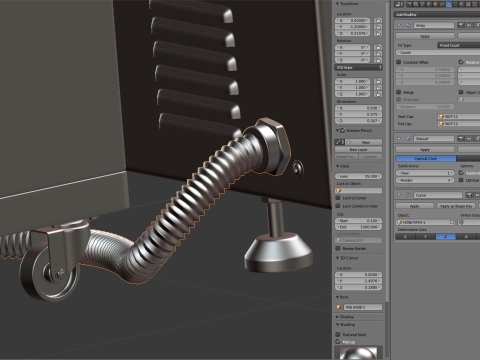Open the Constraints properties tab icon

pyautogui.click(x=442, y=4)
